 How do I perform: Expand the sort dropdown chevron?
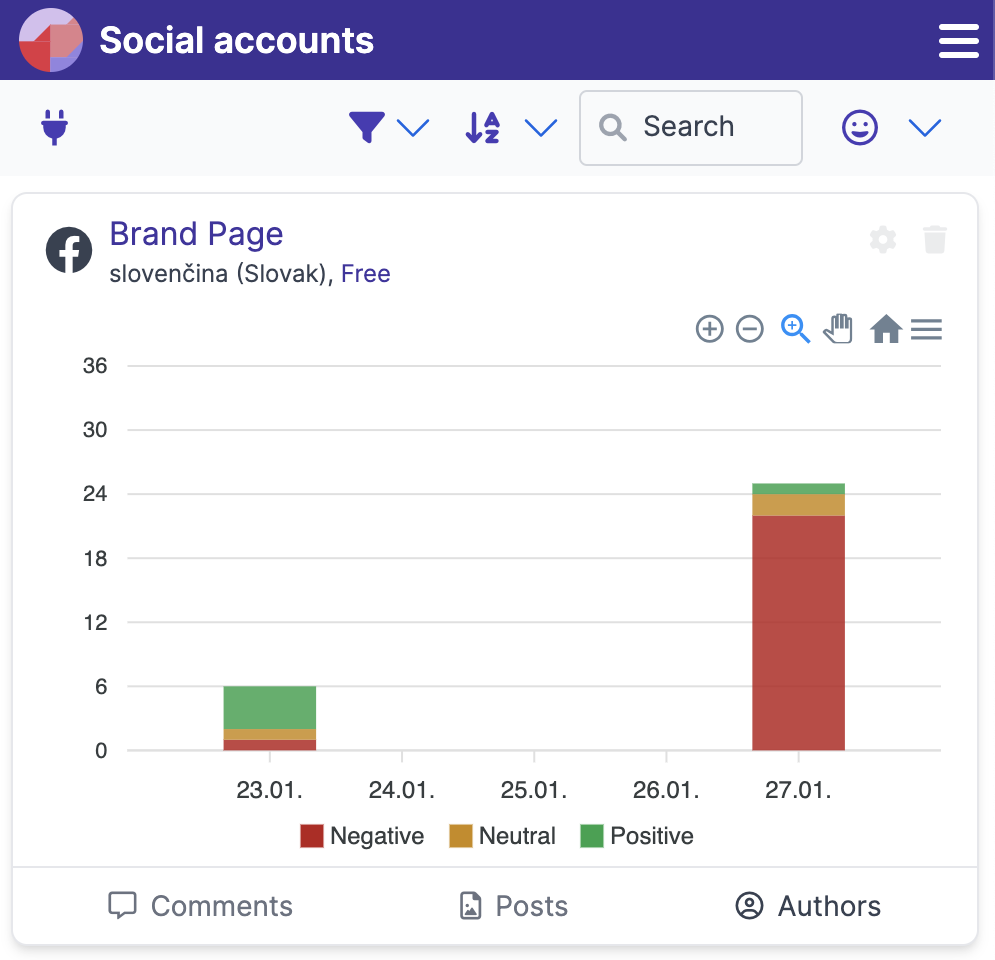tap(541, 128)
